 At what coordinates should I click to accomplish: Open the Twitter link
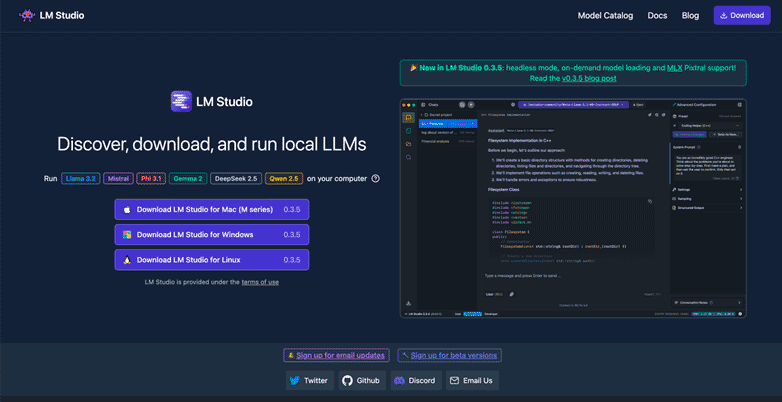pyautogui.click(x=309, y=381)
